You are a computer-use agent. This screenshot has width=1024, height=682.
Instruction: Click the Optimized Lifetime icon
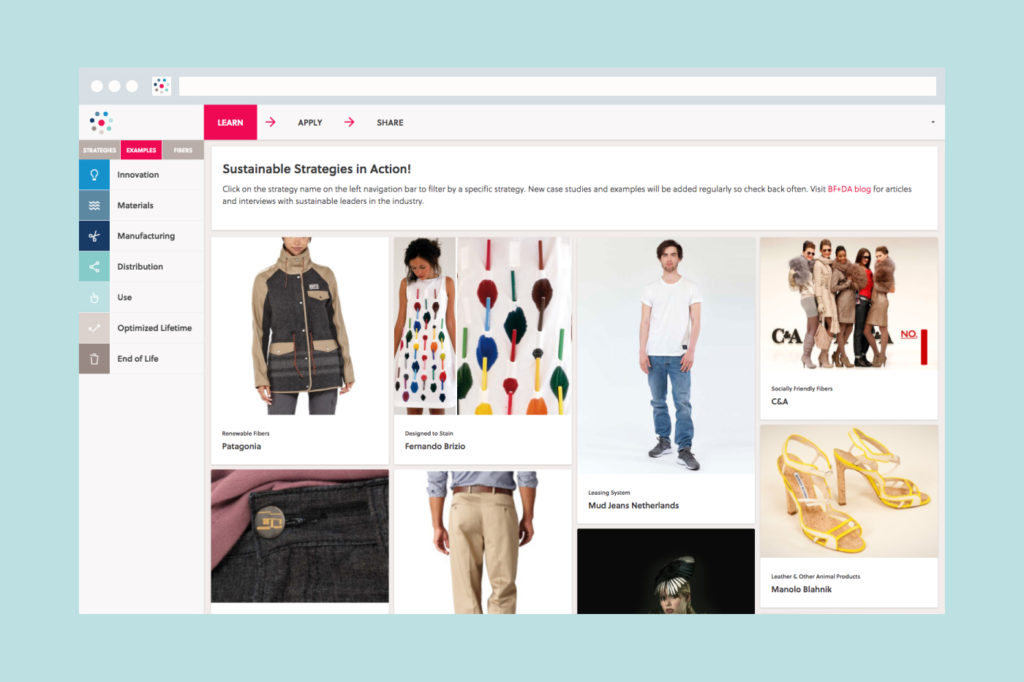pos(94,328)
